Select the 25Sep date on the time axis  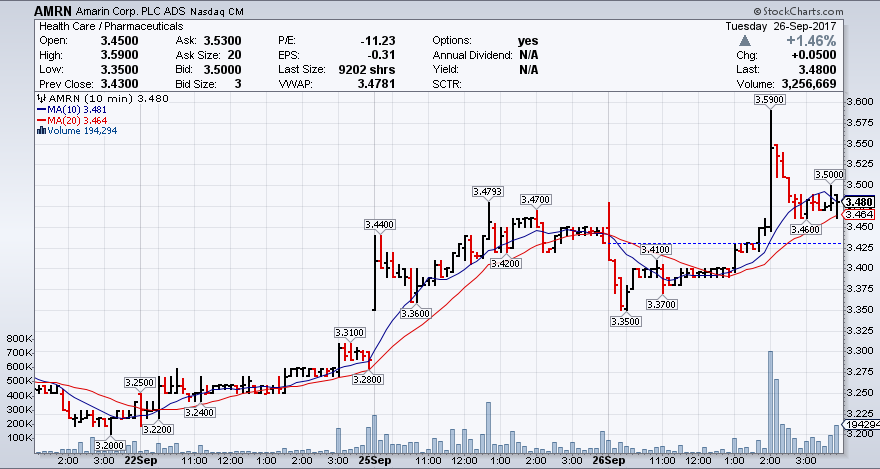(374, 461)
